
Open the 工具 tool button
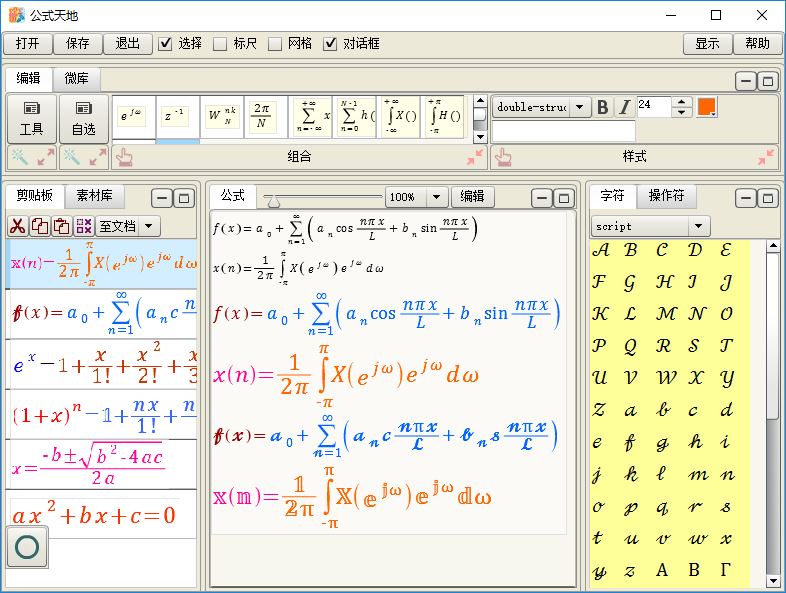[32, 119]
